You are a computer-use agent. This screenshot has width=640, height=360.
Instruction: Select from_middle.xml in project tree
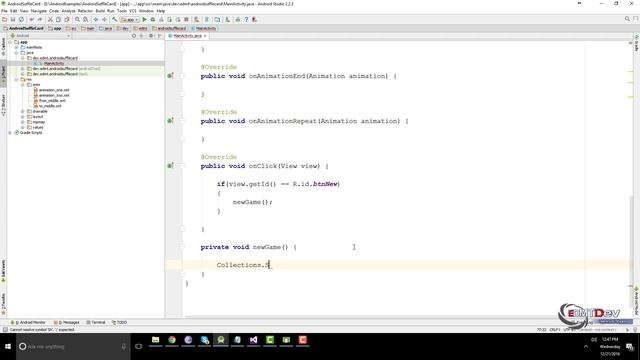49,100
